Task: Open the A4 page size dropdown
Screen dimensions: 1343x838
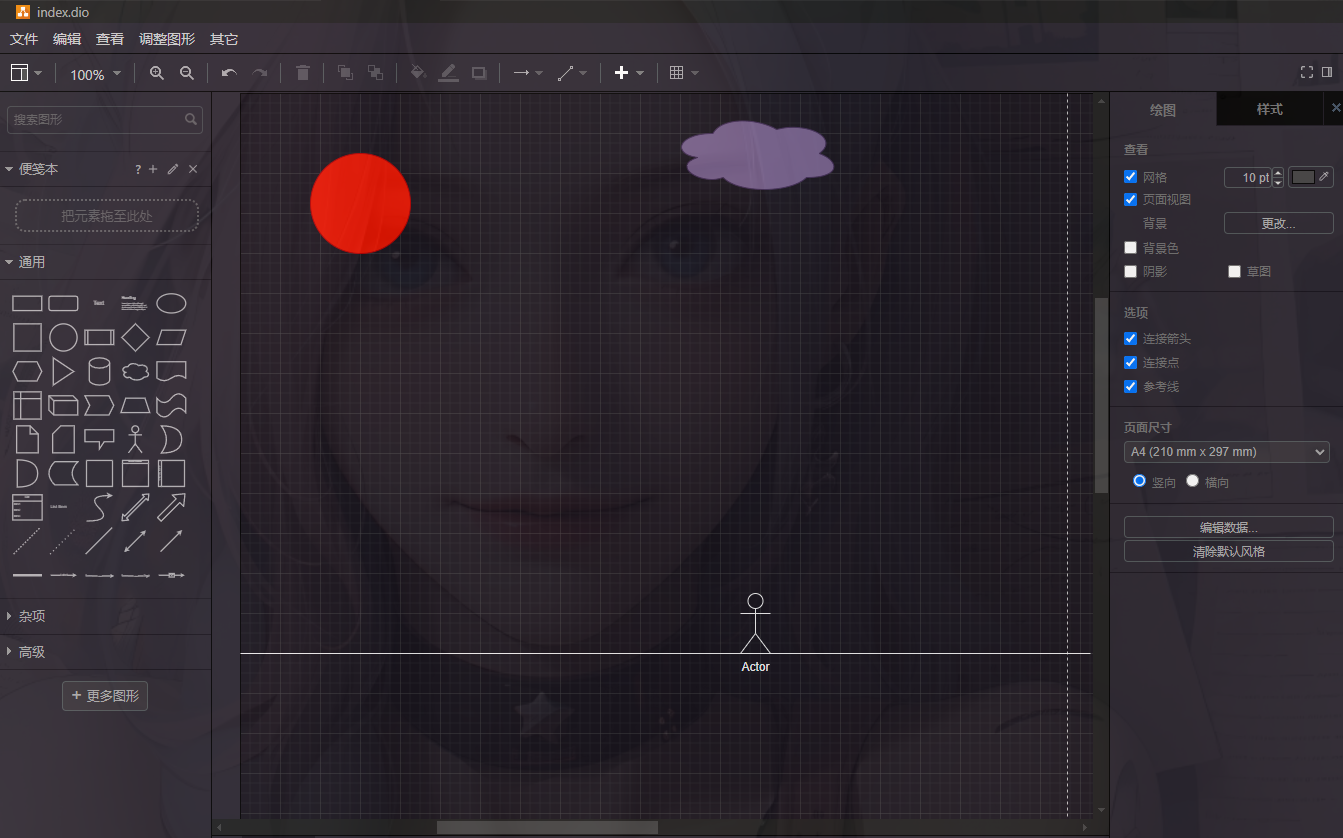Action: (x=1227, y=452)
